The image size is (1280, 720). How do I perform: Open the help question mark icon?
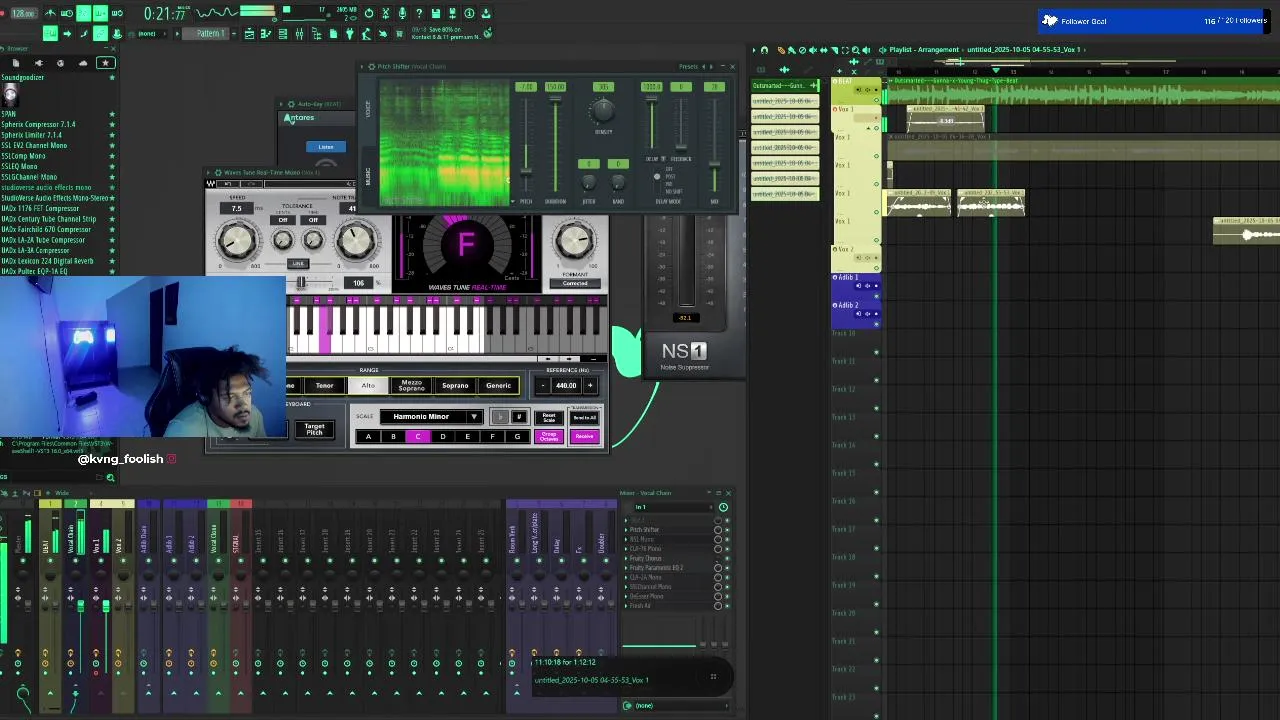click(x=419, y=13)
